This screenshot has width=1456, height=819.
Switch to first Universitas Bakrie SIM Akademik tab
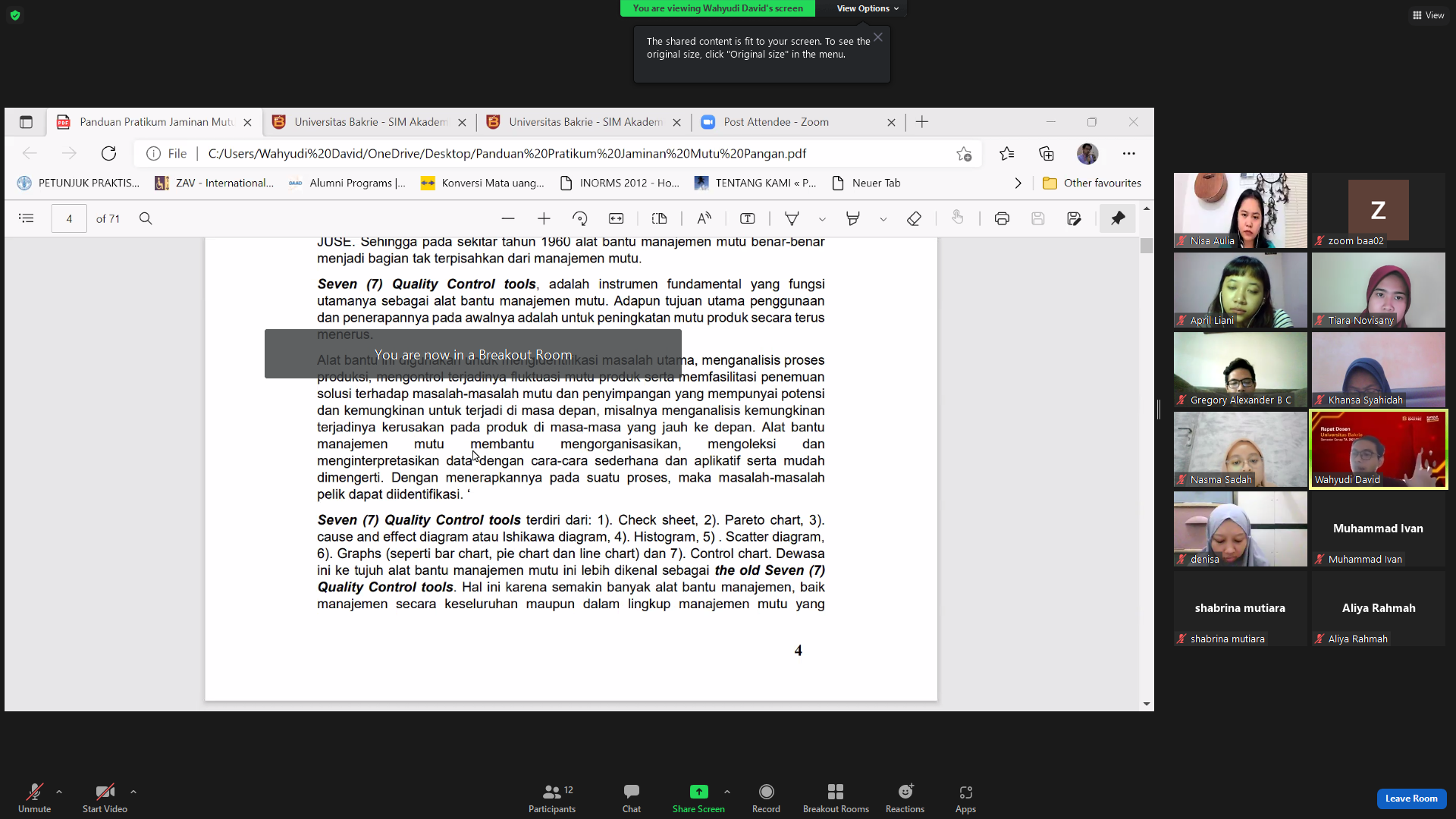[x=370, y=122]
